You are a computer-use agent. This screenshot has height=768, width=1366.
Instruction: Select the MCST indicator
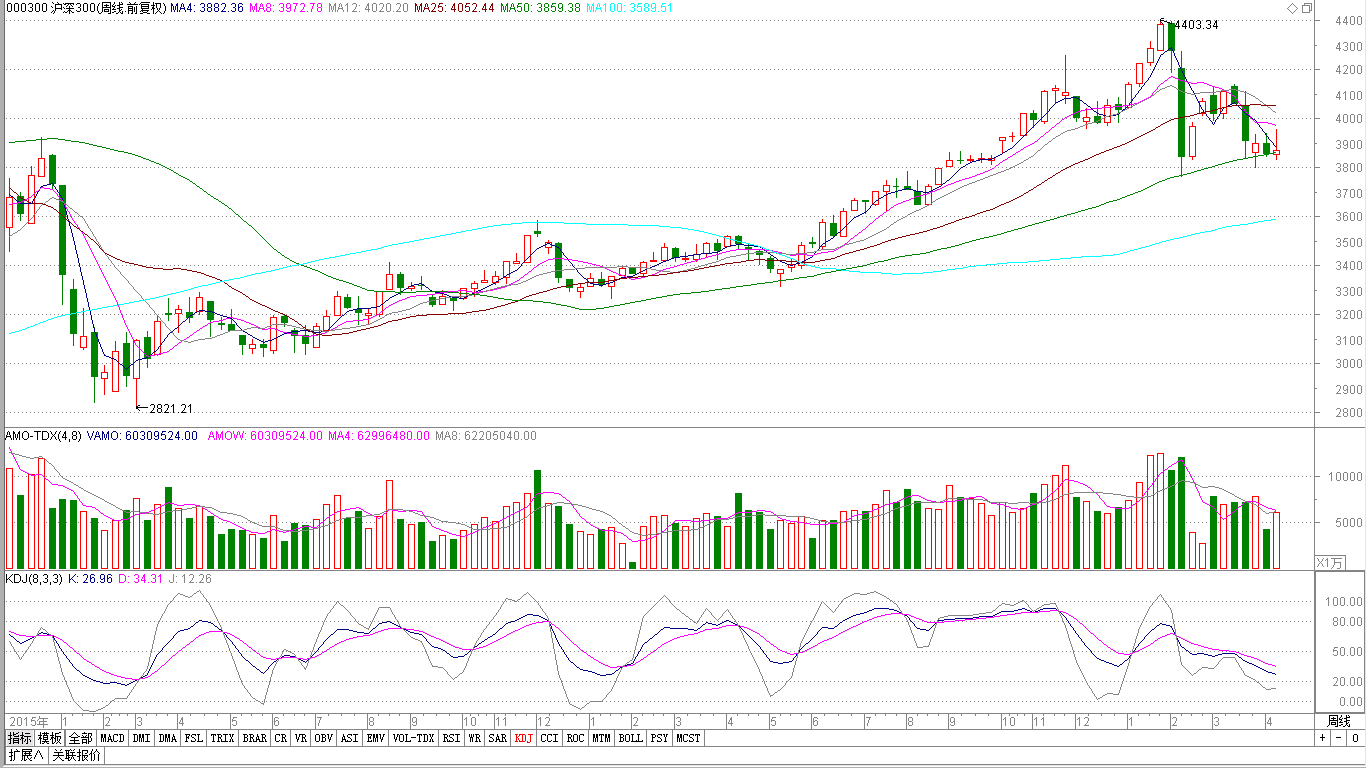click(x=688, y=738)
